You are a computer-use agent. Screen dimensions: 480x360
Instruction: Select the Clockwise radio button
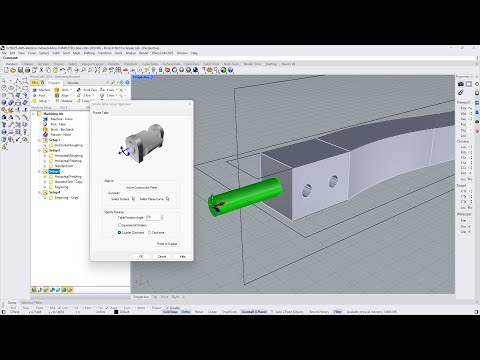tap(149, 232)
